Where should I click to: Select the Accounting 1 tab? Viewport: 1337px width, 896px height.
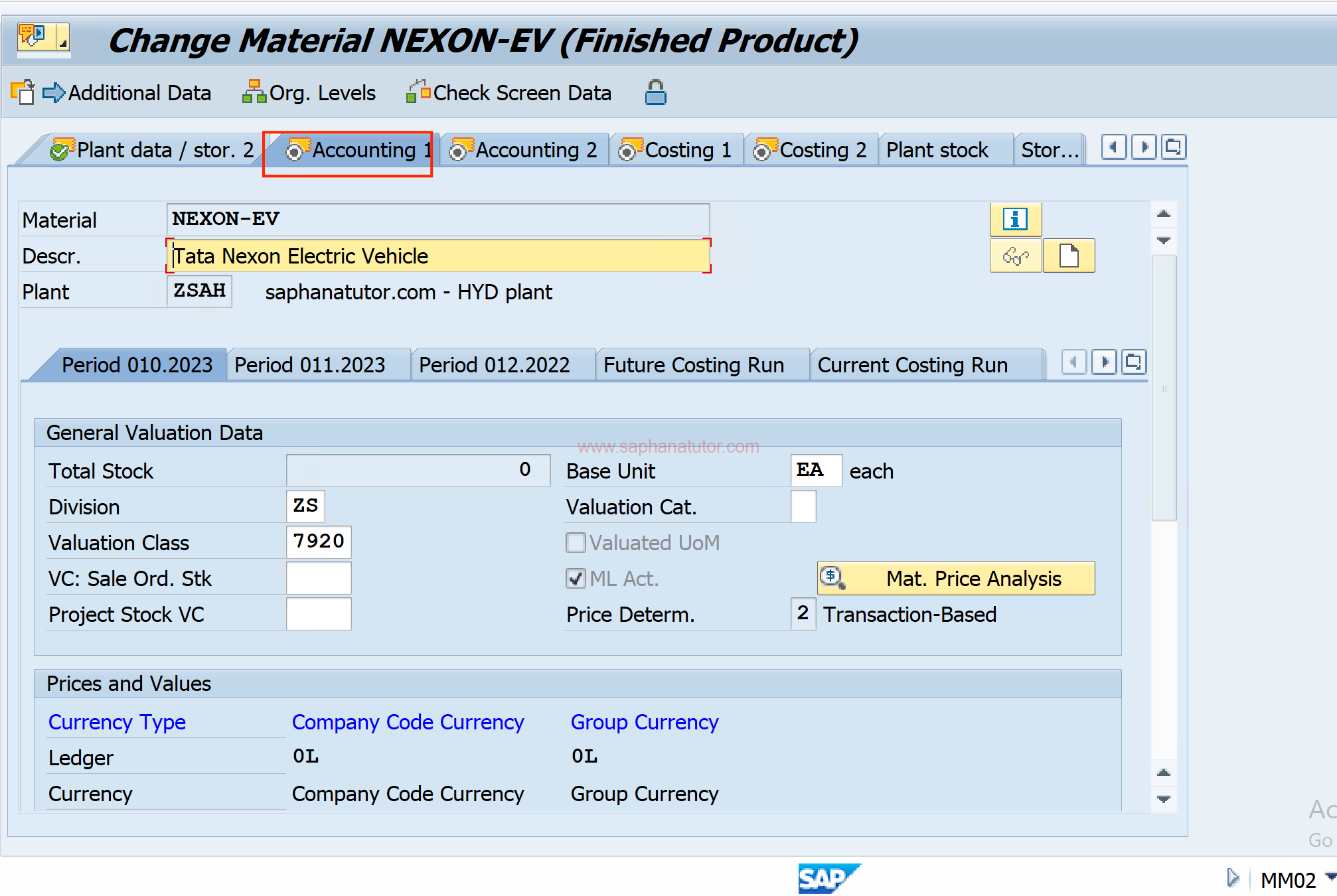click(358, 150)
